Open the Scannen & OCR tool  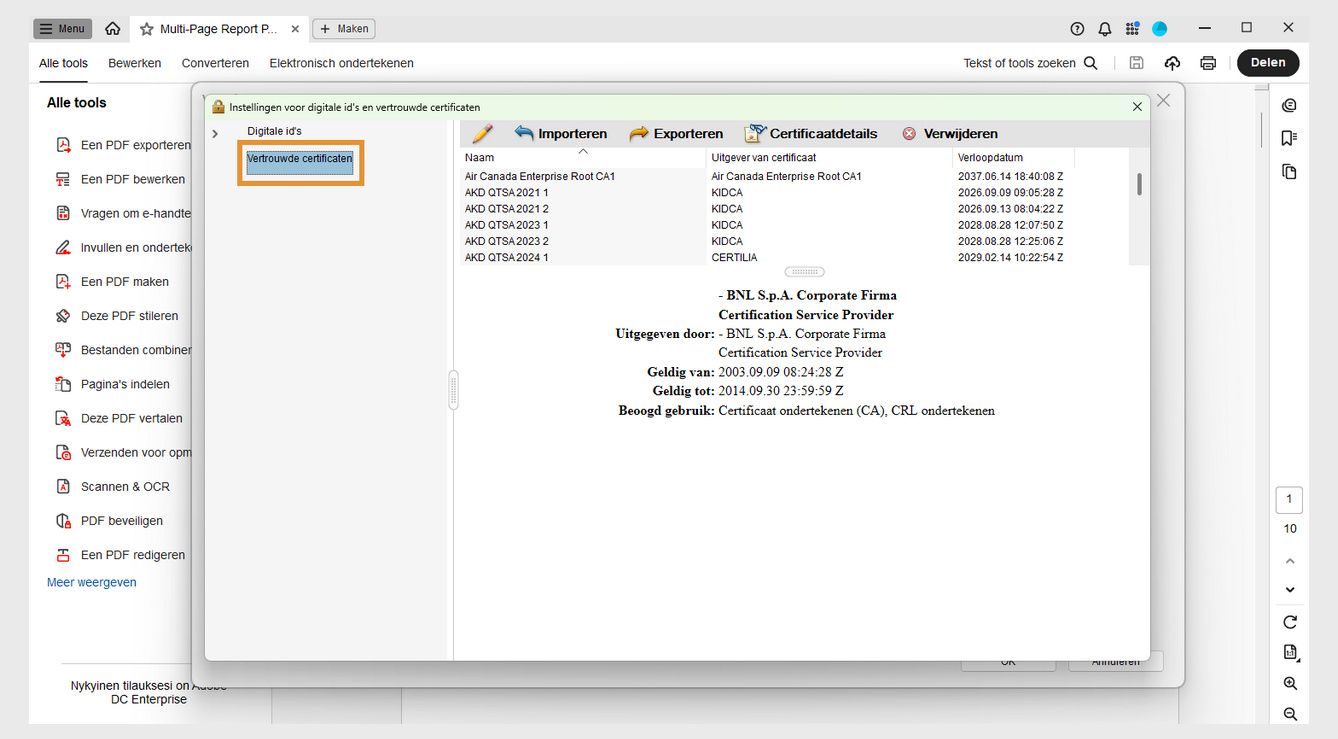112,487
